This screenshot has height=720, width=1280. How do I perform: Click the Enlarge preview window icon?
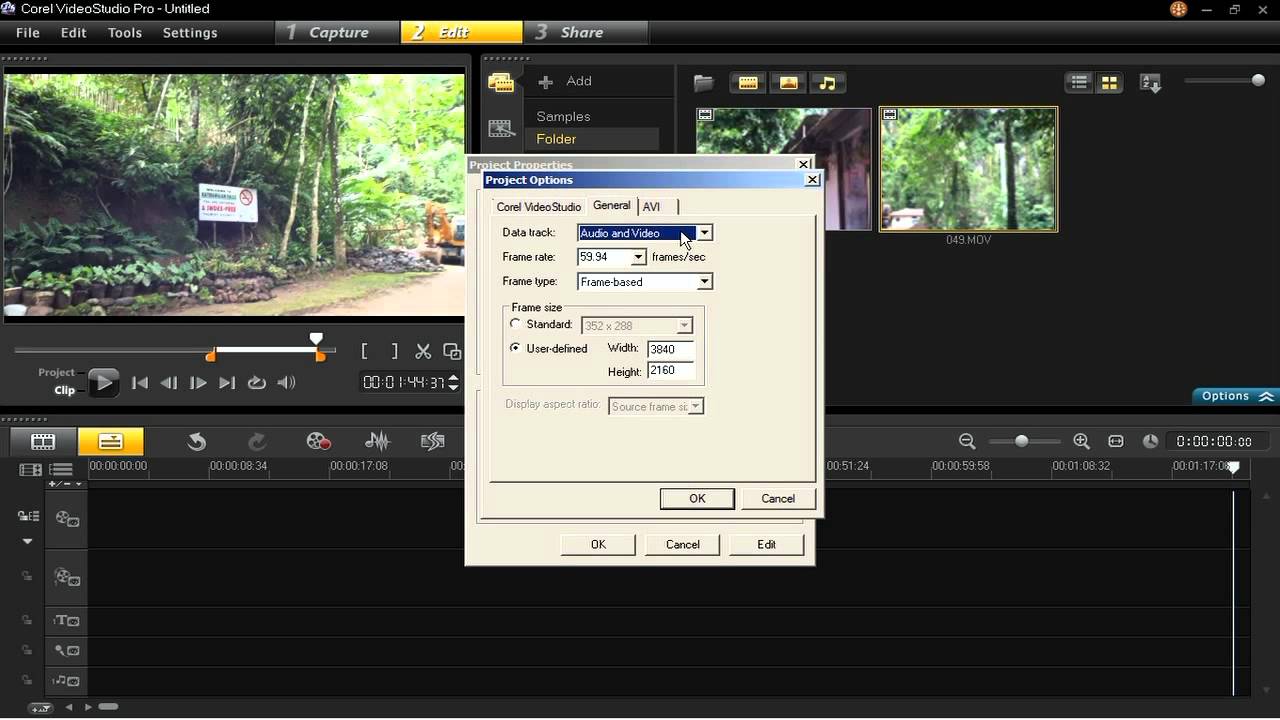pos(452,351)
